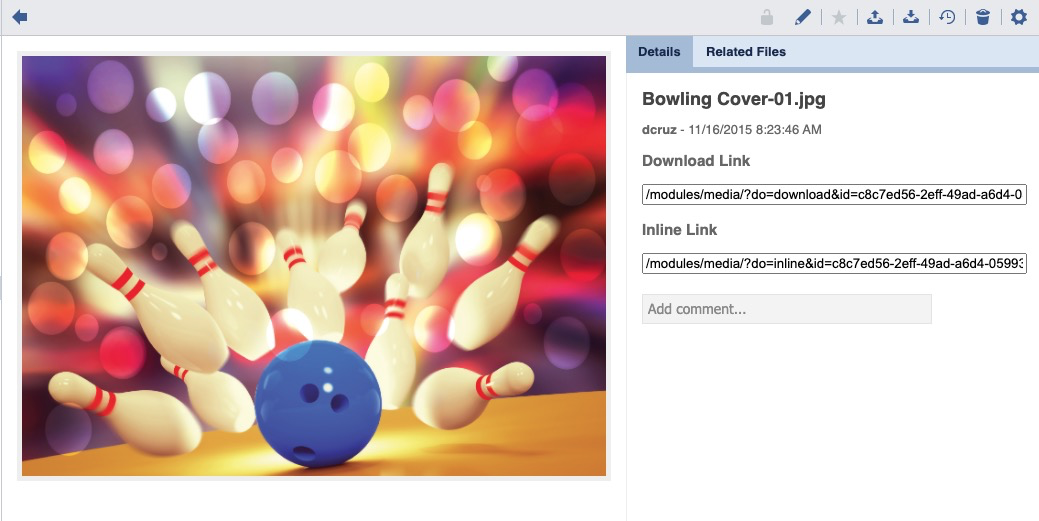The image size is (1039, 521).
Task: Toggle the favorite star icon
Action: coord(839,17)
